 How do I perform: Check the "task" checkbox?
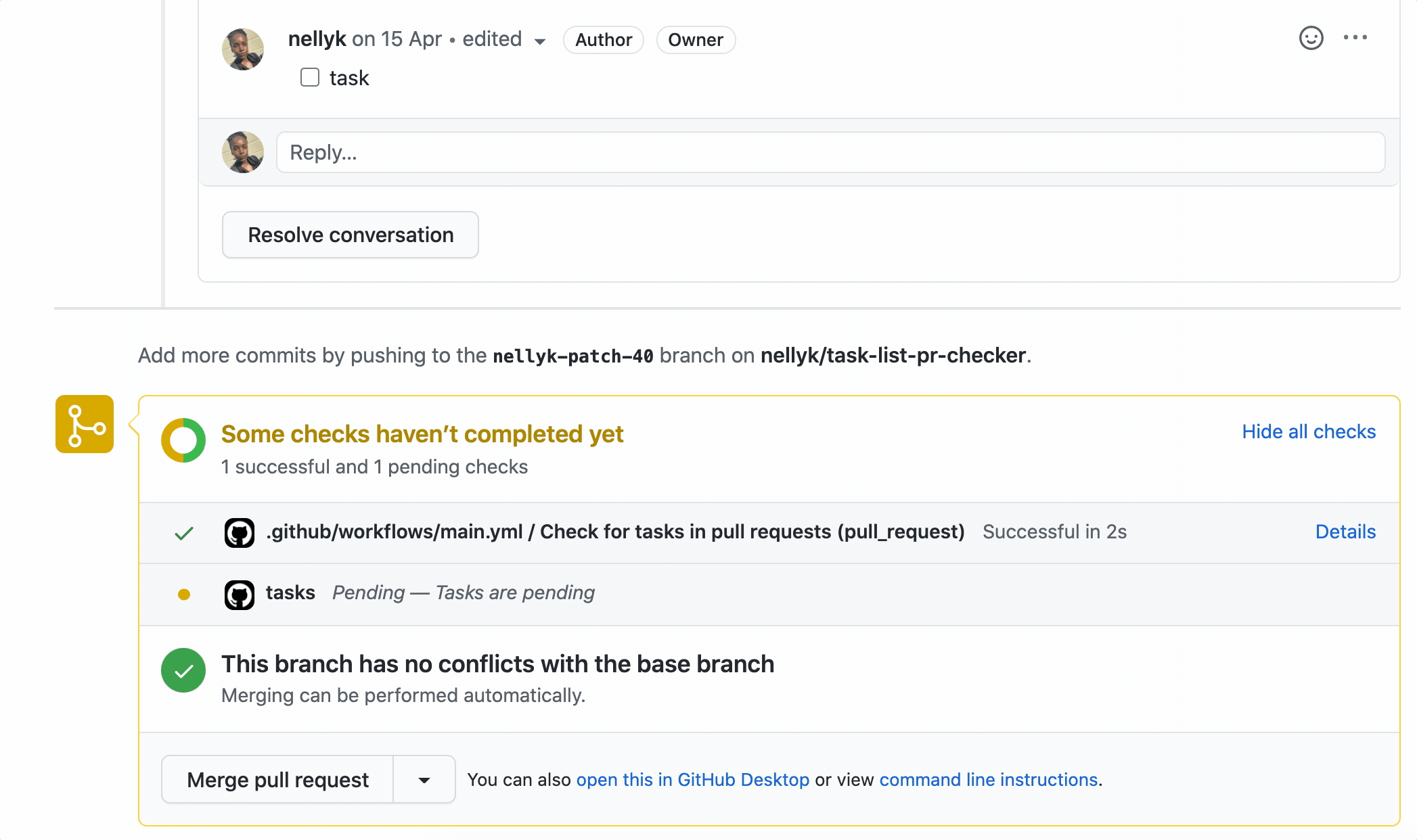(310, 77)
